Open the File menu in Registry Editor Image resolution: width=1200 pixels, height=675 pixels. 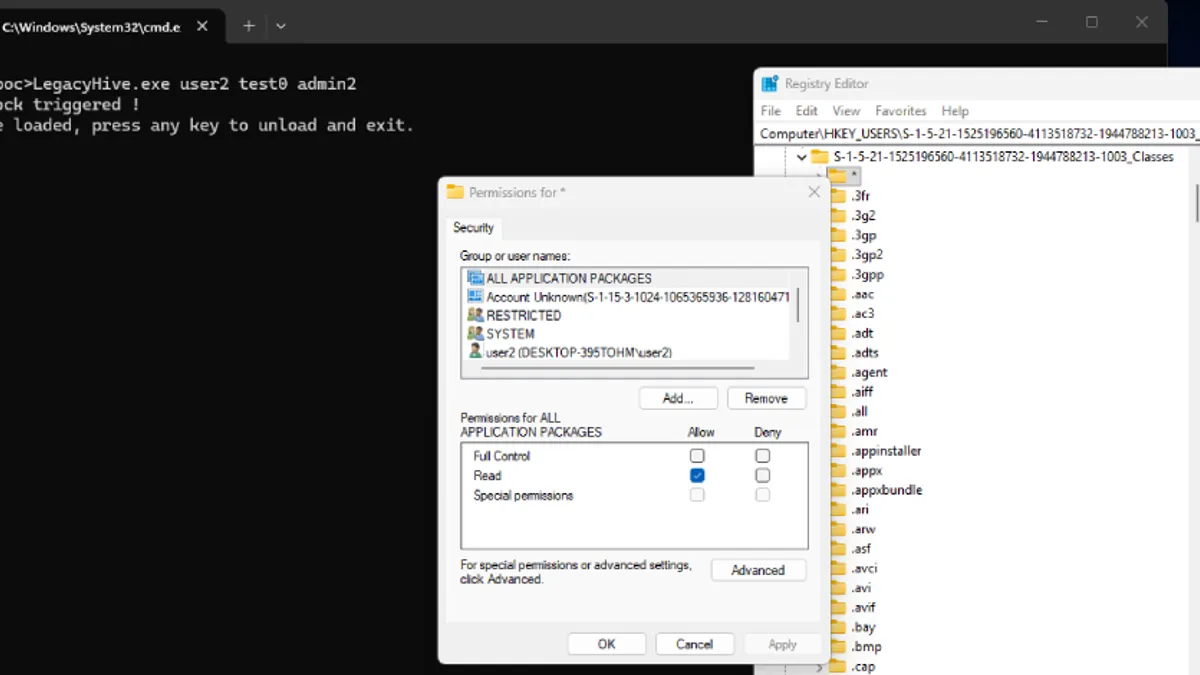coord(770,111)
